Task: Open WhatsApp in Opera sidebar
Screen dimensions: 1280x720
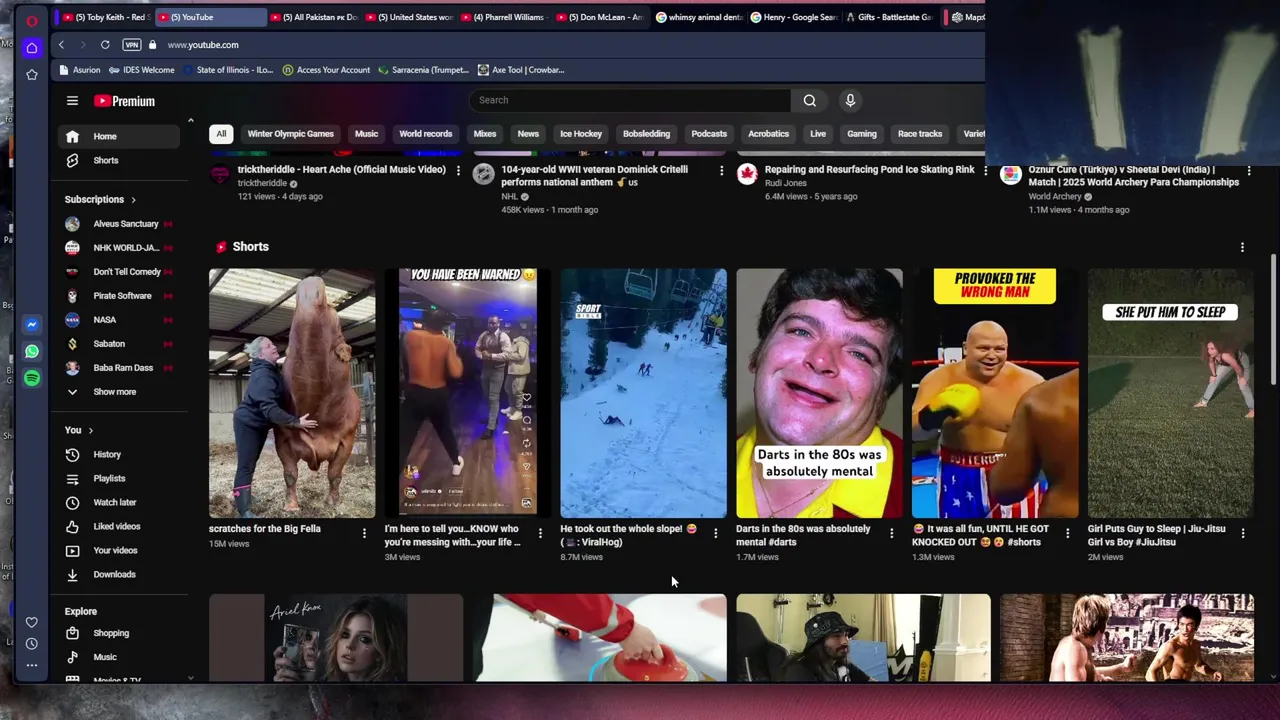Action: click(32, 351)
